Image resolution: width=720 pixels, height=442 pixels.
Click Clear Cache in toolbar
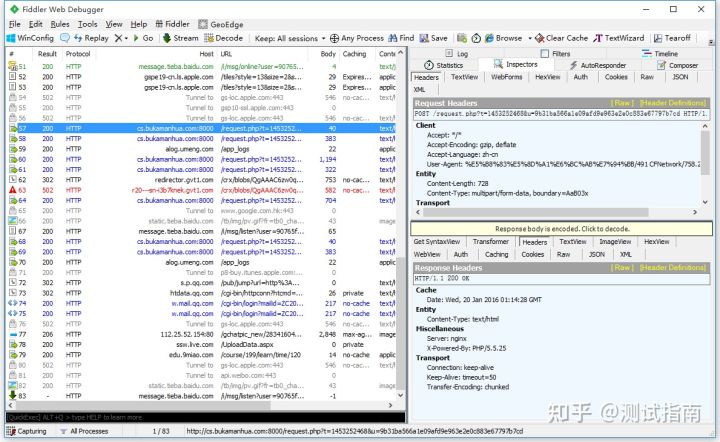[x=562, y=38]
